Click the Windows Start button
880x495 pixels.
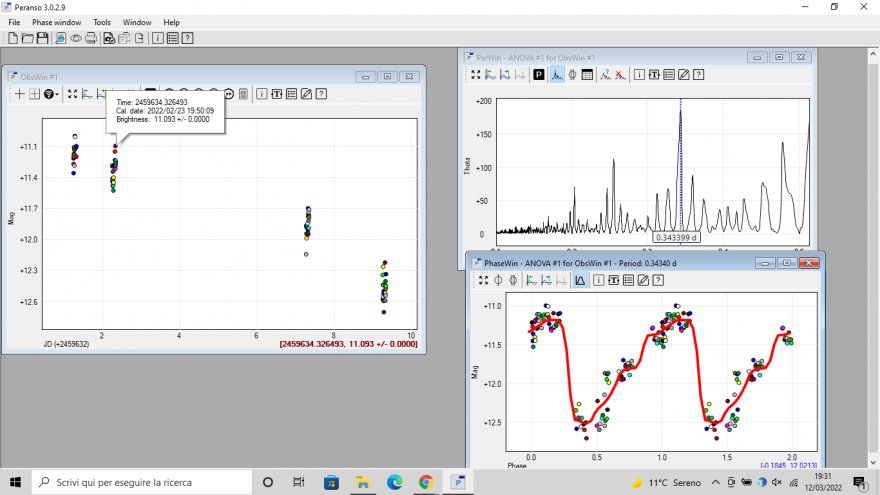click(16, 482)
